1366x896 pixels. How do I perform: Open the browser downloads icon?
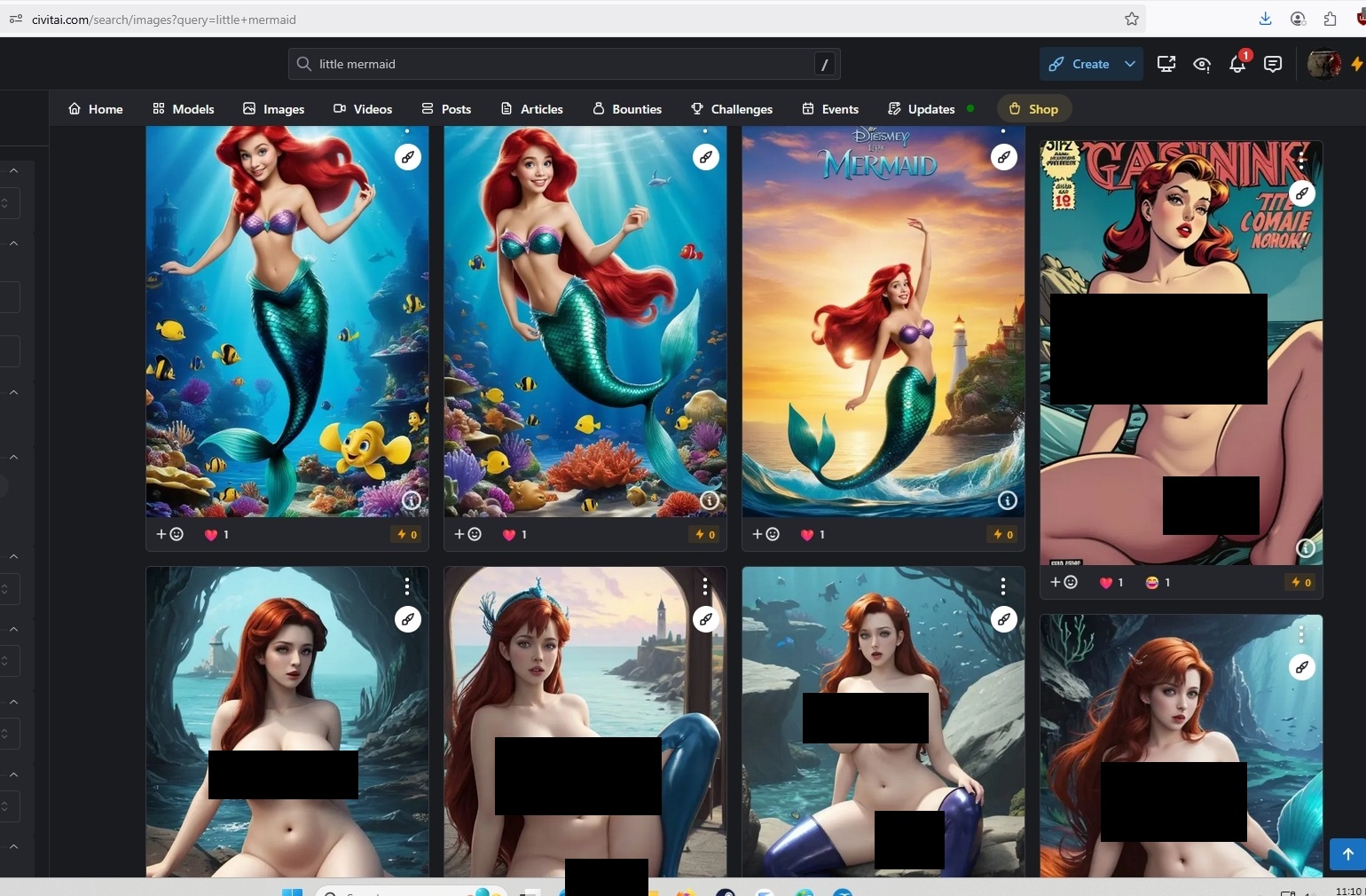(x=1266, y=19)
